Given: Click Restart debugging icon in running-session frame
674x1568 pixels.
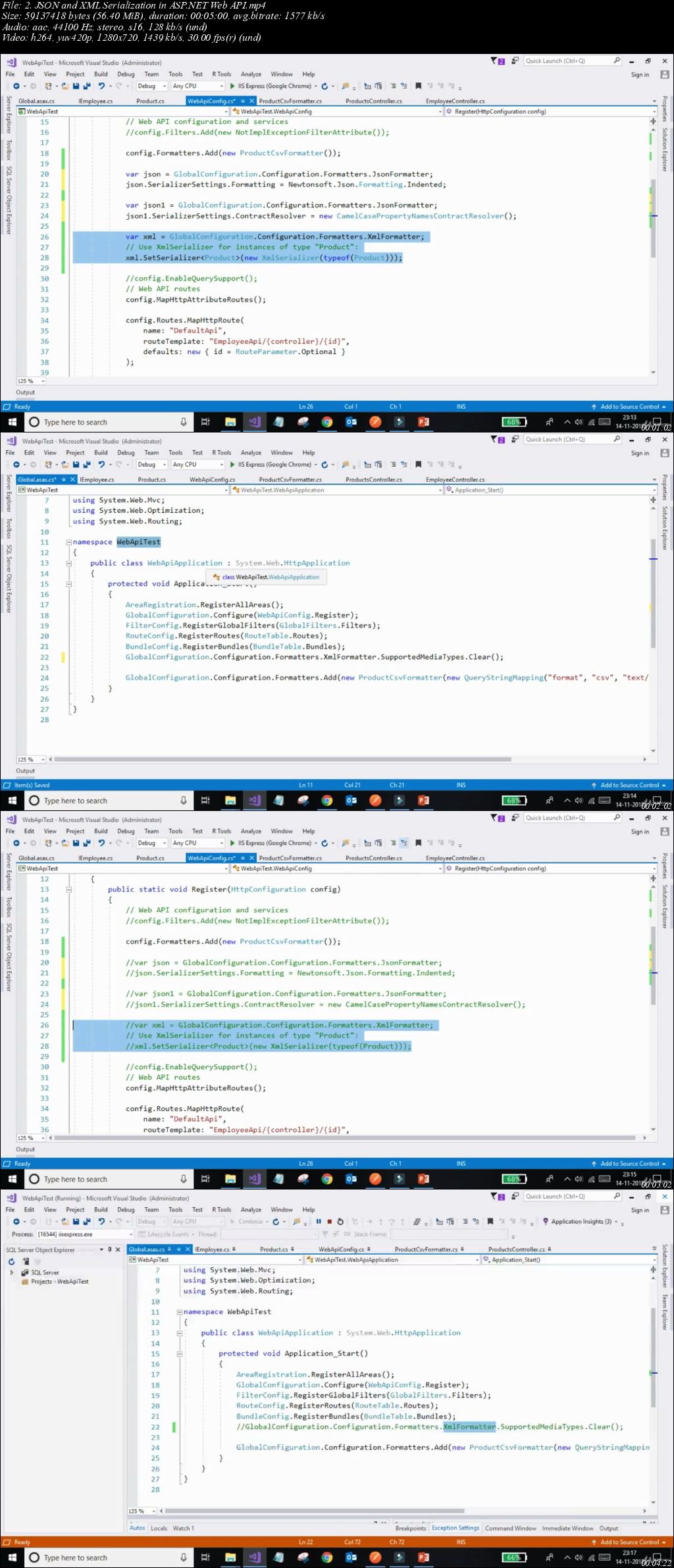Looking at the screenshot, I should point(340,1222).
